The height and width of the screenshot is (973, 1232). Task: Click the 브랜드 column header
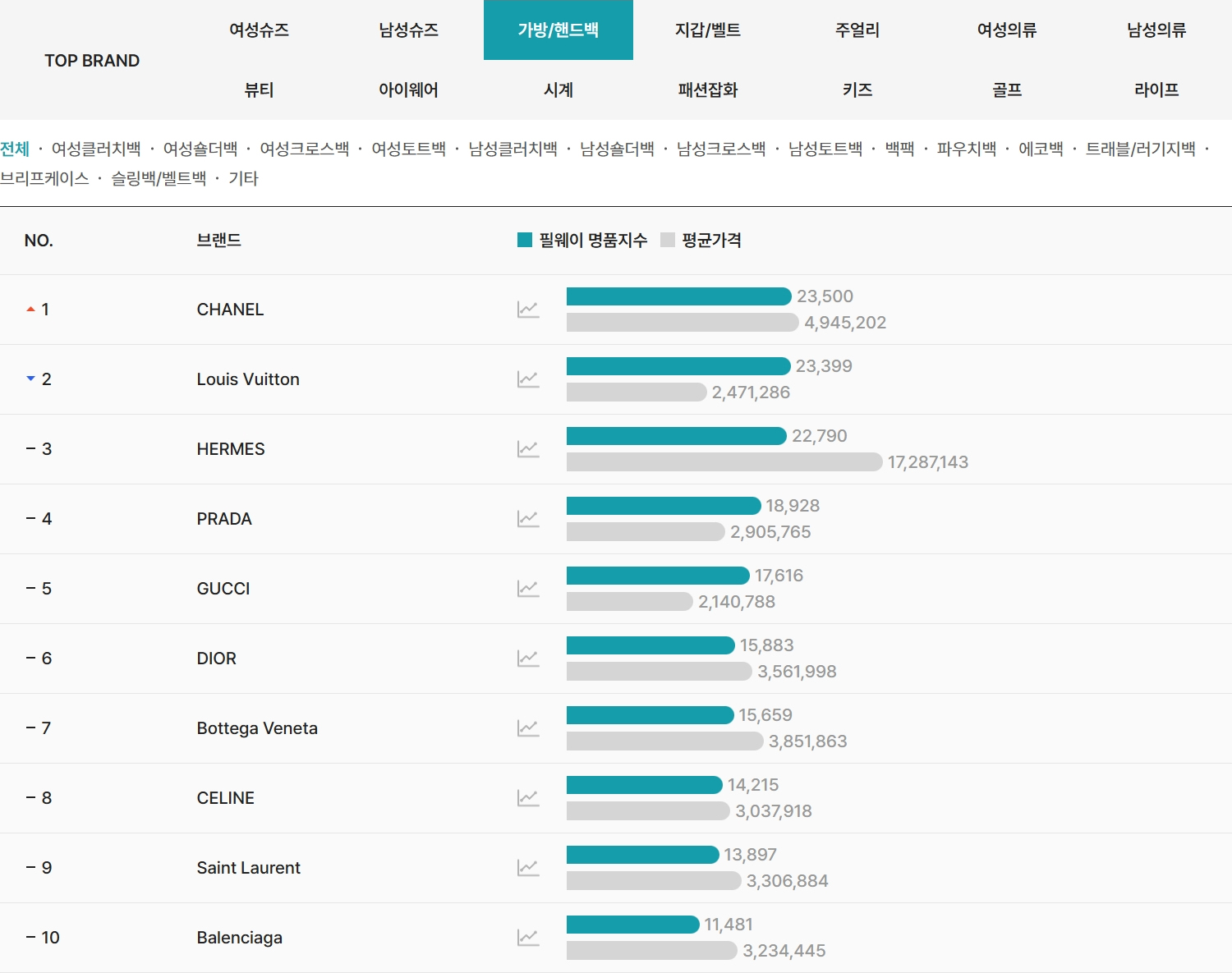(x=219, y=241)
